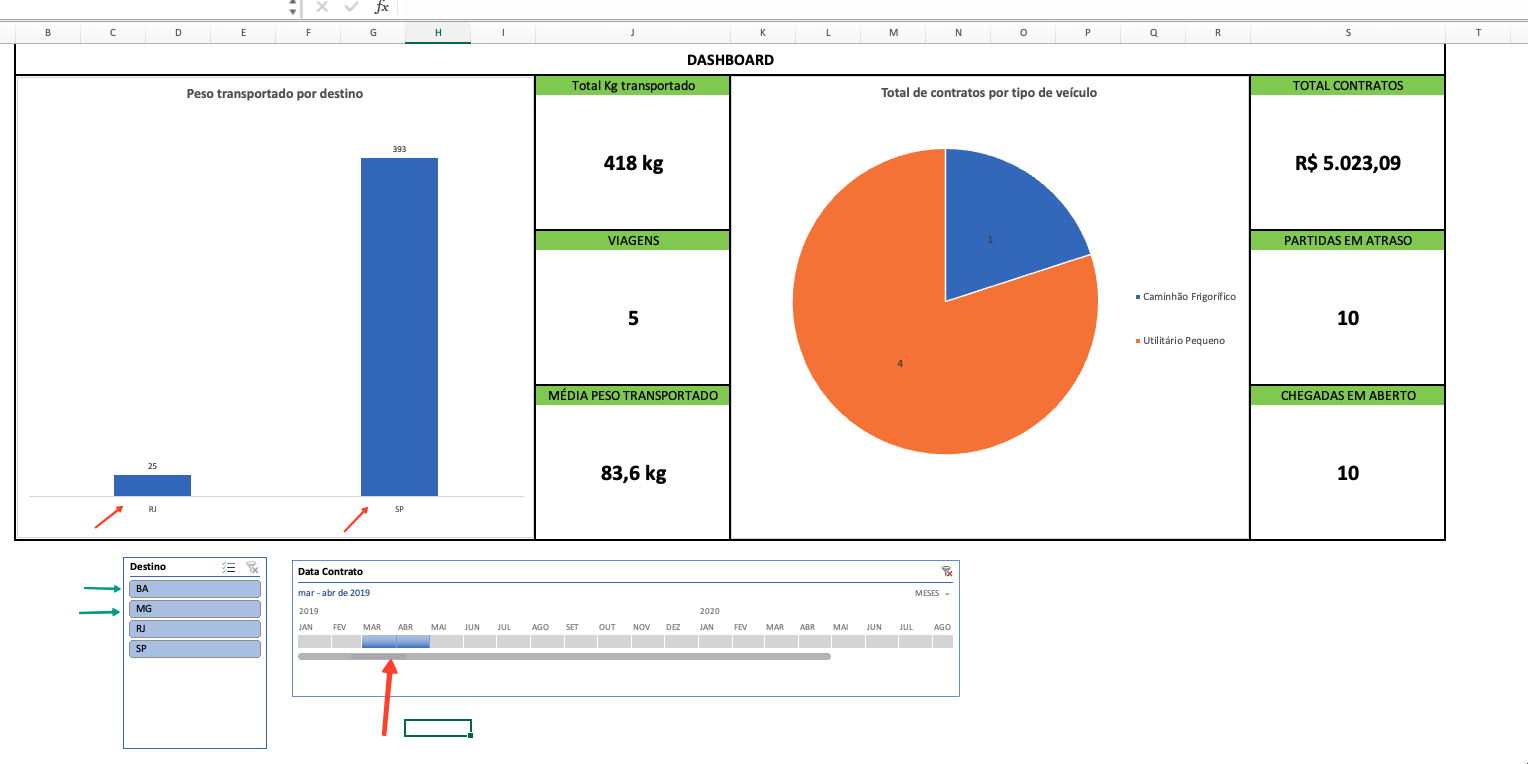Select the AGO 2019 segment on the timeline
The width and height of the screenshot is (1528, 764).
pos(547,641)
